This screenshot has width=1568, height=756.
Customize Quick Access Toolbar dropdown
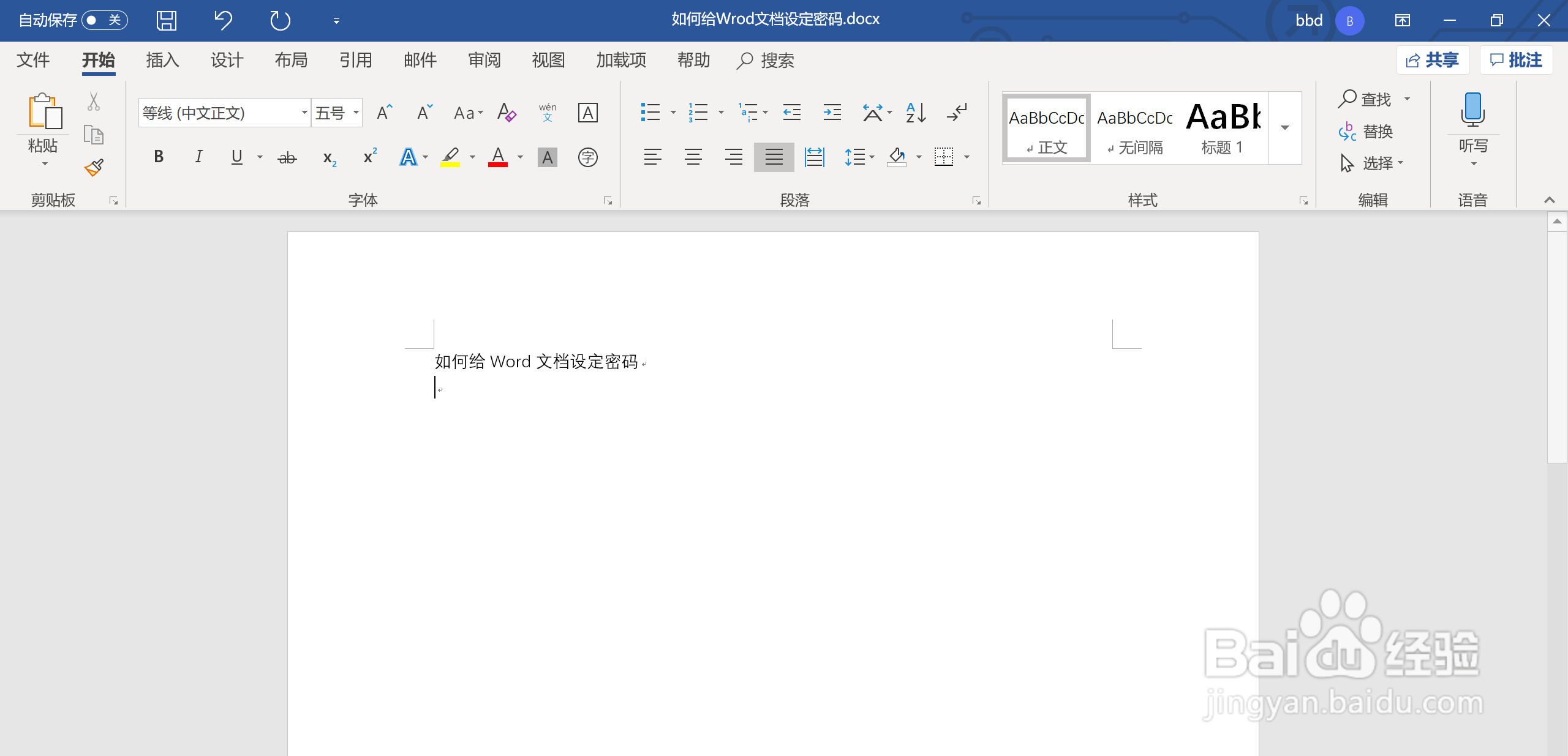click(x=336, y=21)
